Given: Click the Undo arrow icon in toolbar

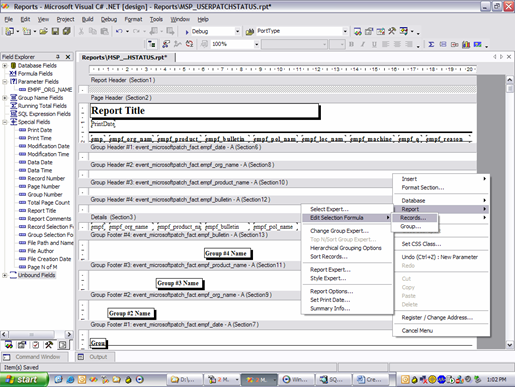Looking at the screenshot, I should click(119, 31).
